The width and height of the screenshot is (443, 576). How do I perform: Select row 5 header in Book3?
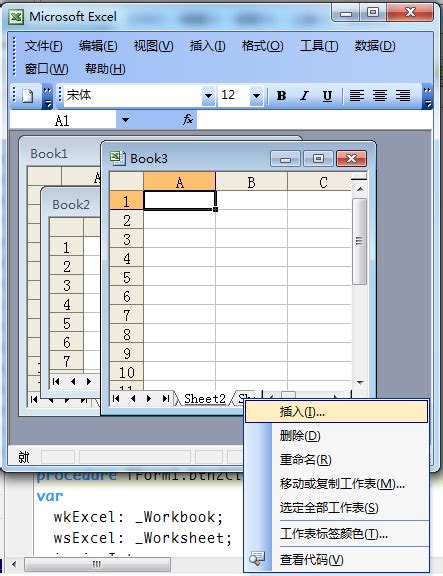point(126,277)
